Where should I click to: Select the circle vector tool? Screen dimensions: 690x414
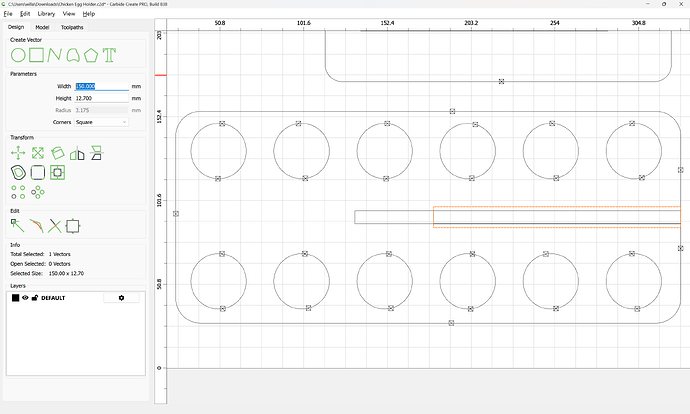tap(17, 54)
